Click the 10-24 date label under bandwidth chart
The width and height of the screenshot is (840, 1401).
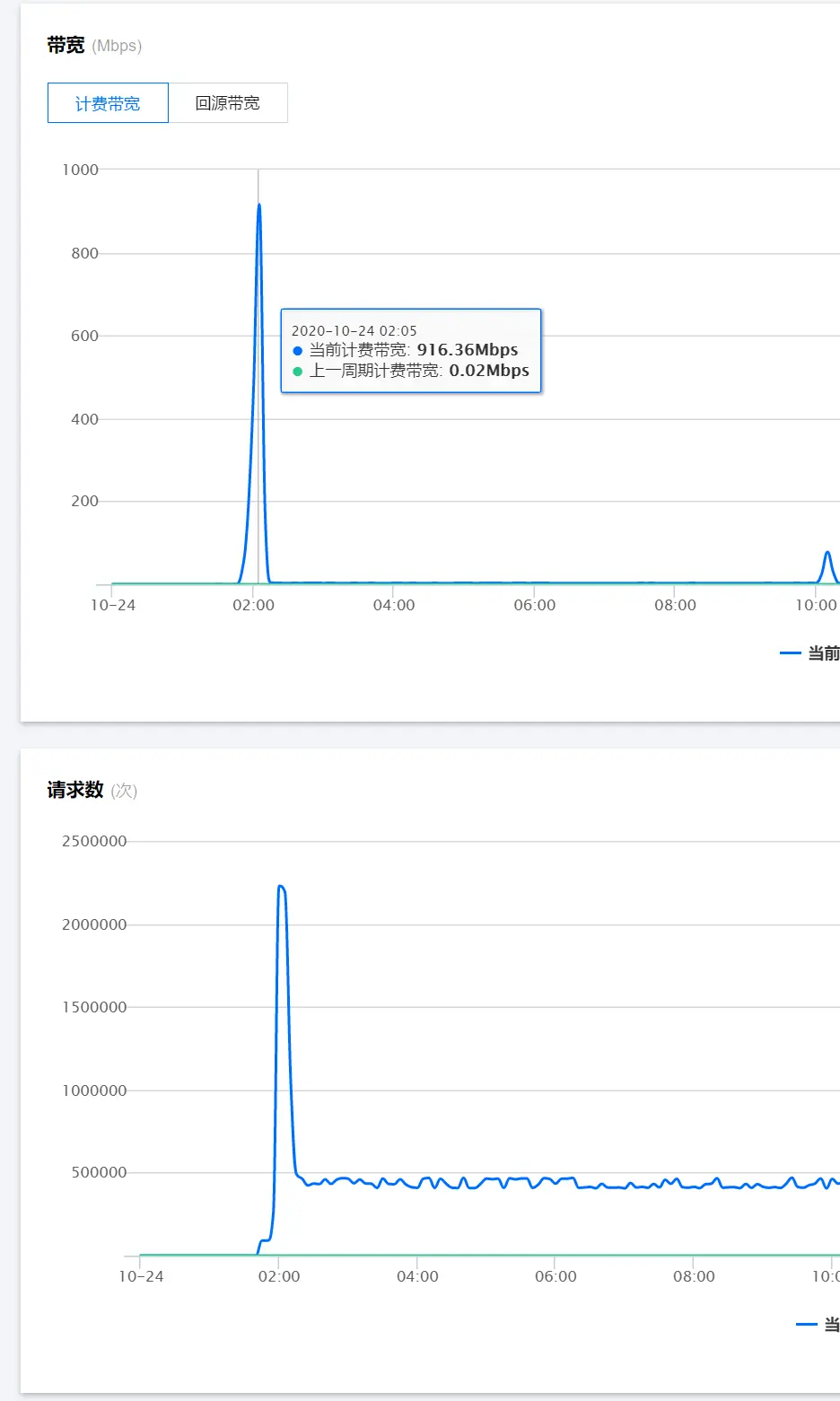pos(113,605)
